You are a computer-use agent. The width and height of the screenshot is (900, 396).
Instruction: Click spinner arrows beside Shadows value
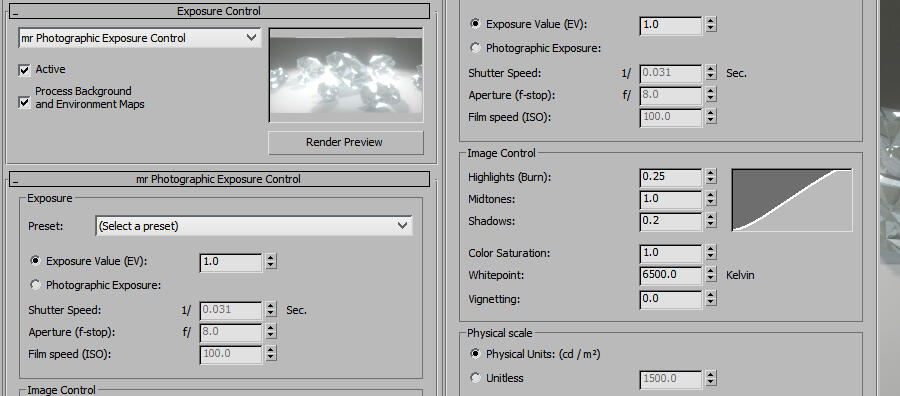click(x=711, y=221)
